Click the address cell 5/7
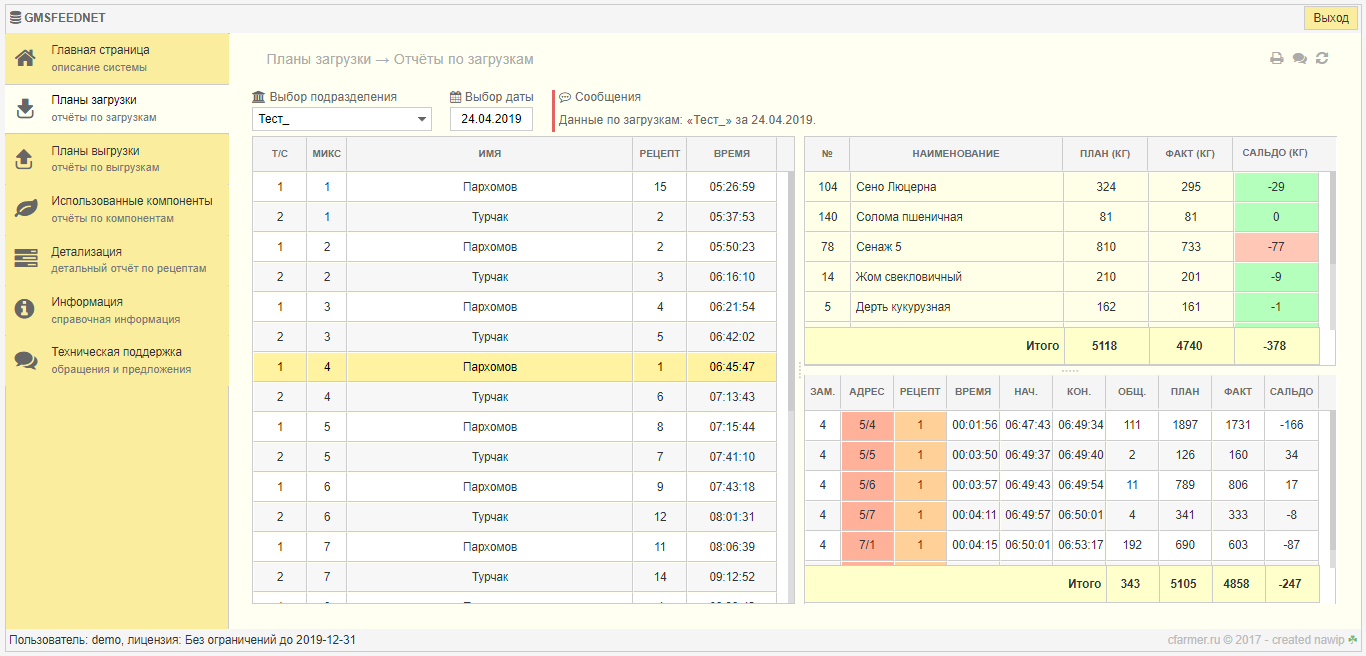The height and width of the screenshot is (656, 1366). [867, 515]
